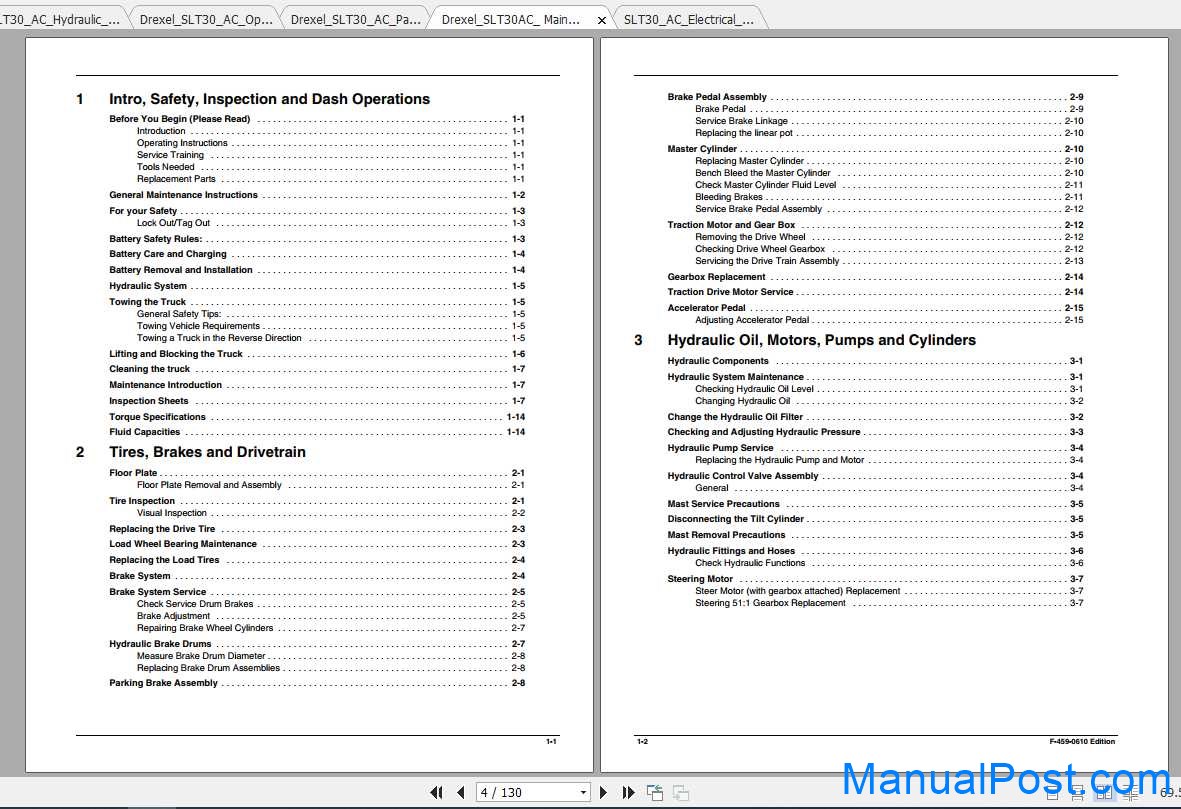Screen dimensions: 1181x809
Task: Click the 'Measure Brake Drum Diameter' entry
Action: [331, 656]
